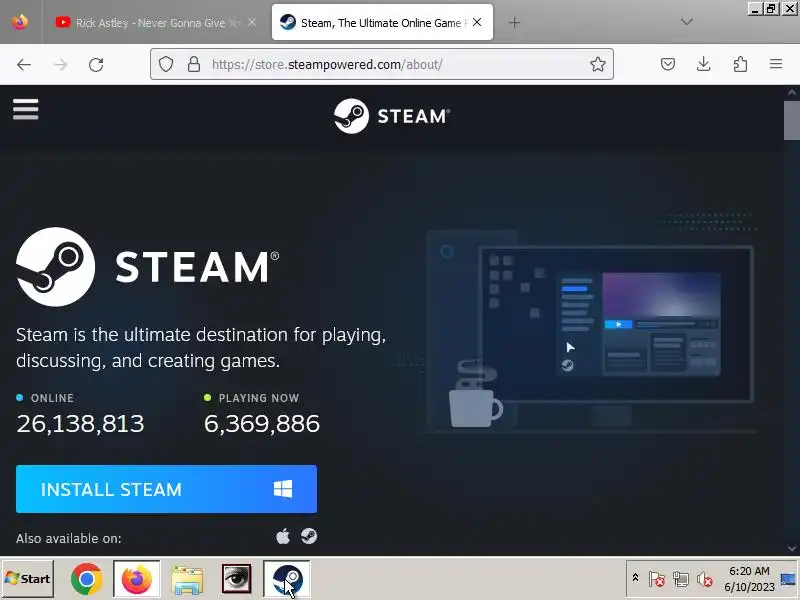Screen dimensions: 800x600
Task: View site security padlock info
Action: coord(194,64)
